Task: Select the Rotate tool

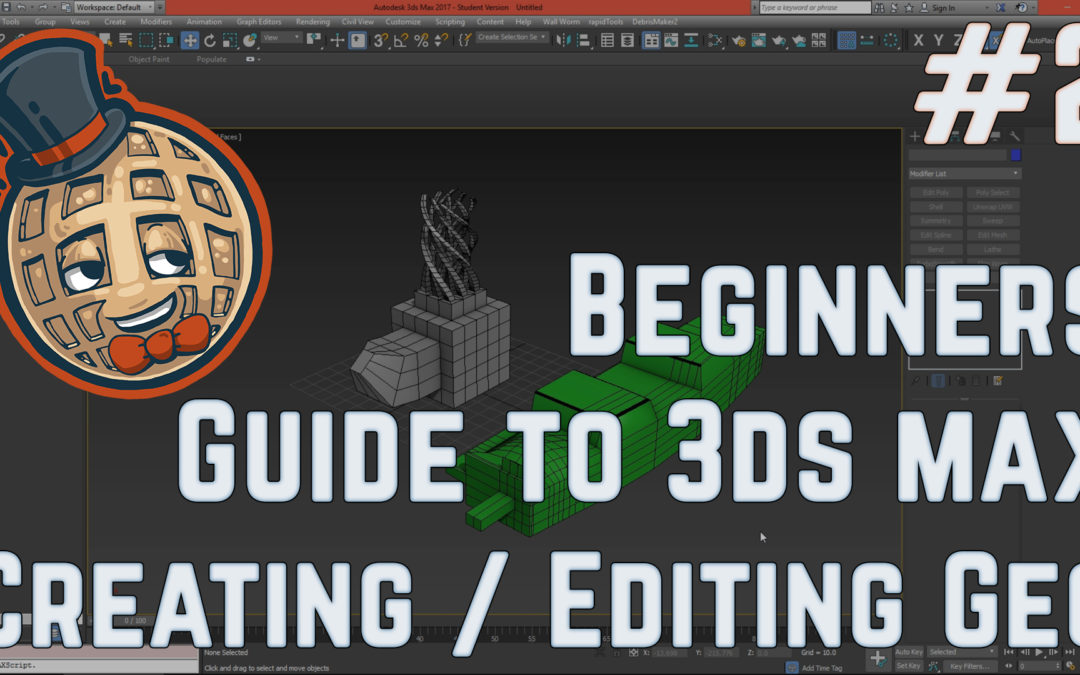Action: pyautogui.click(x=209, y=40)
